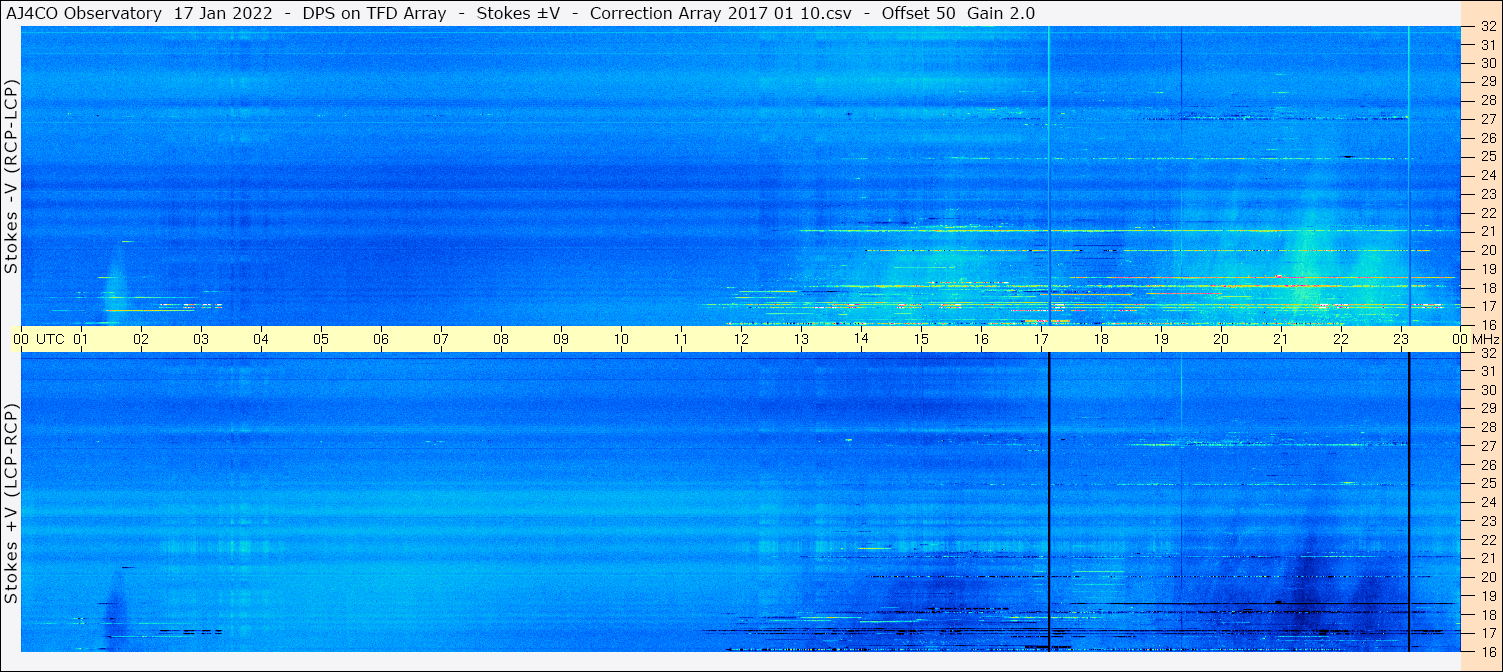Viewport: 1503px width, 672px height.
Task: Click the 23 MHz label of Stokes +V panel
Action: point(1487,521)
